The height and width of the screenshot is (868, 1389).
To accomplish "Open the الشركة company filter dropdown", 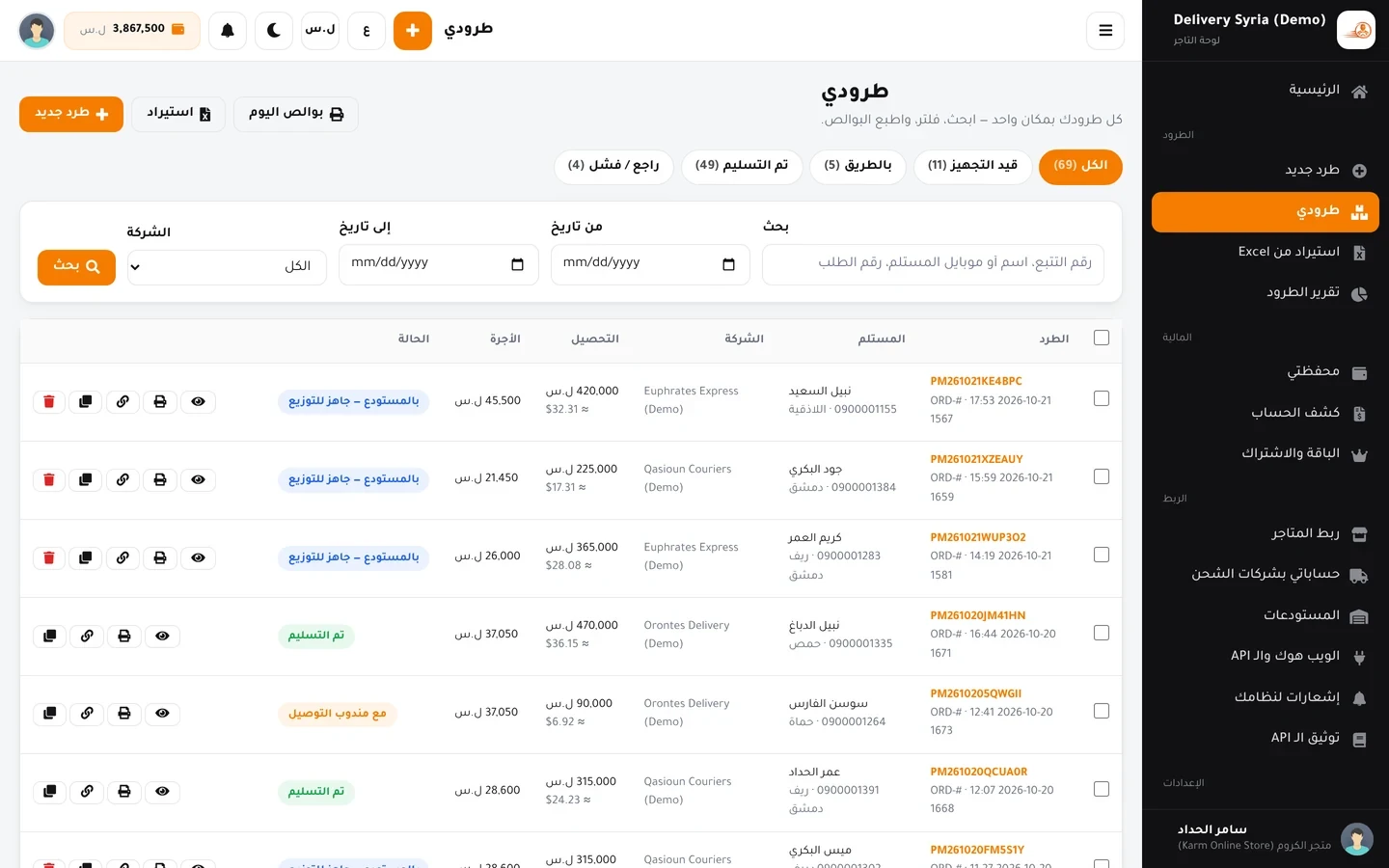I will click(227, 267).
